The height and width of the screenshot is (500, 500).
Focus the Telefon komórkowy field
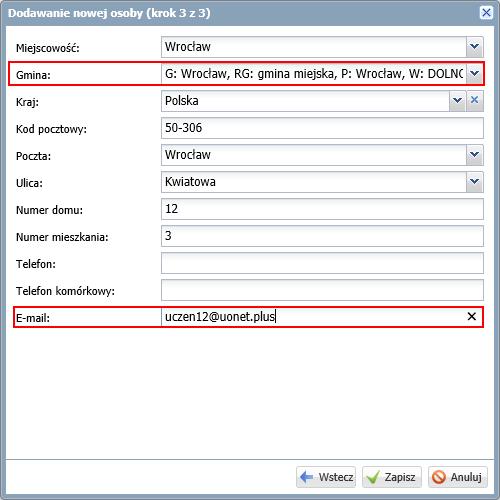coord(322,290)
